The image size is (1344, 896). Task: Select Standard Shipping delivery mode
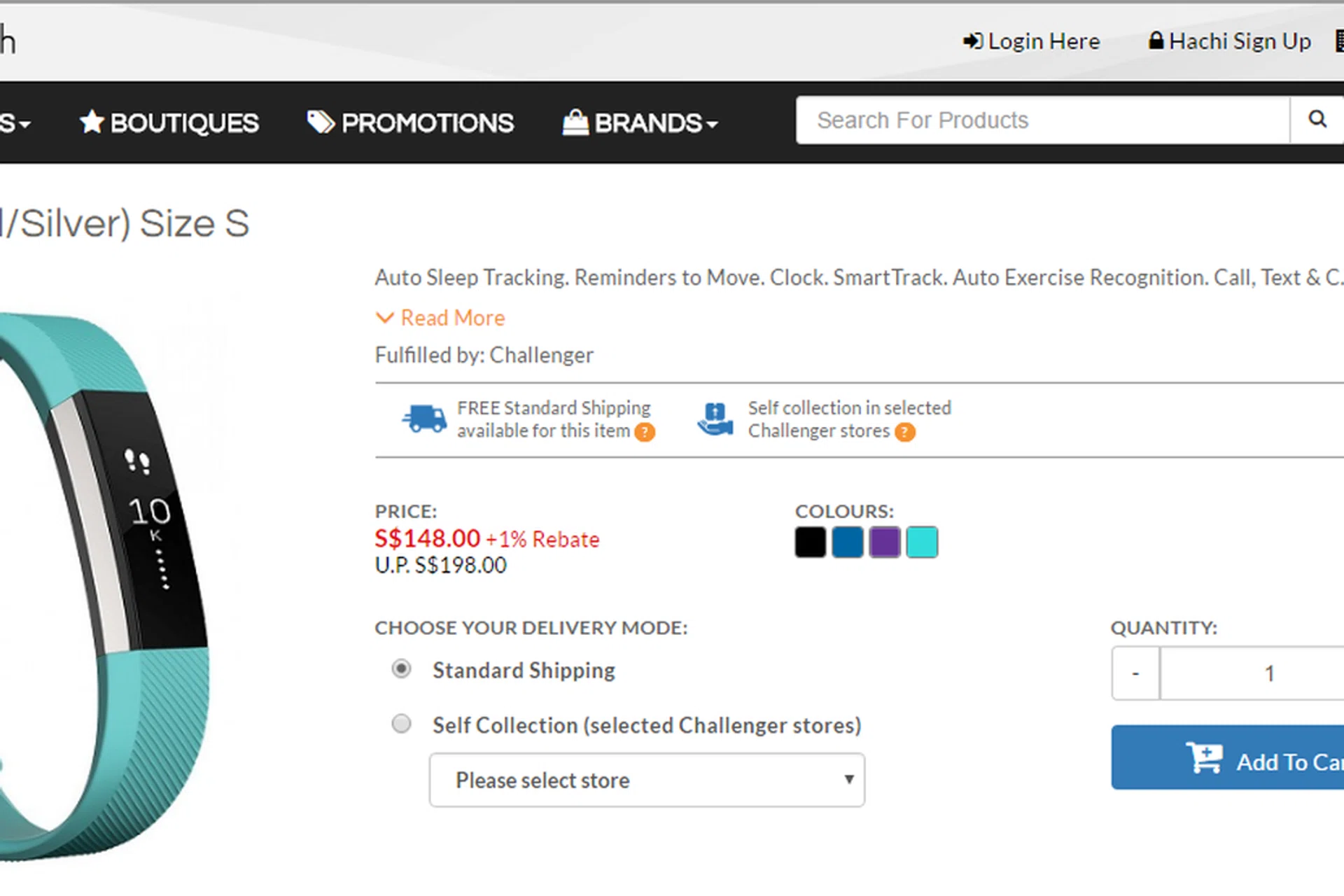pyautogui.click(x=401, y=669)
